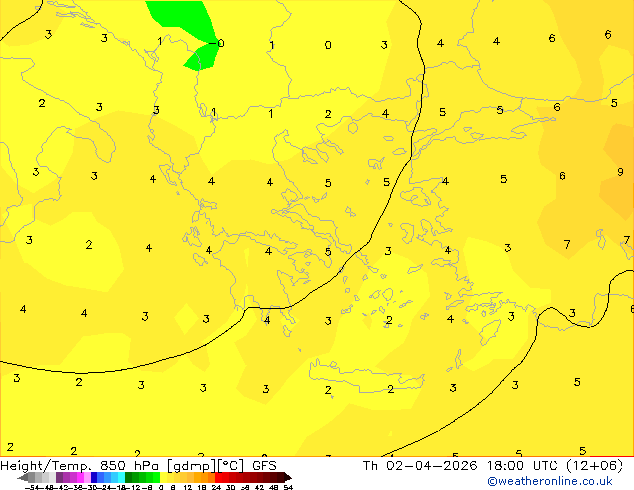Click the weatheronline.co.uk copyright link
Image resolution: width=634 pixels, height=490 pixels.
coord(550,481)
